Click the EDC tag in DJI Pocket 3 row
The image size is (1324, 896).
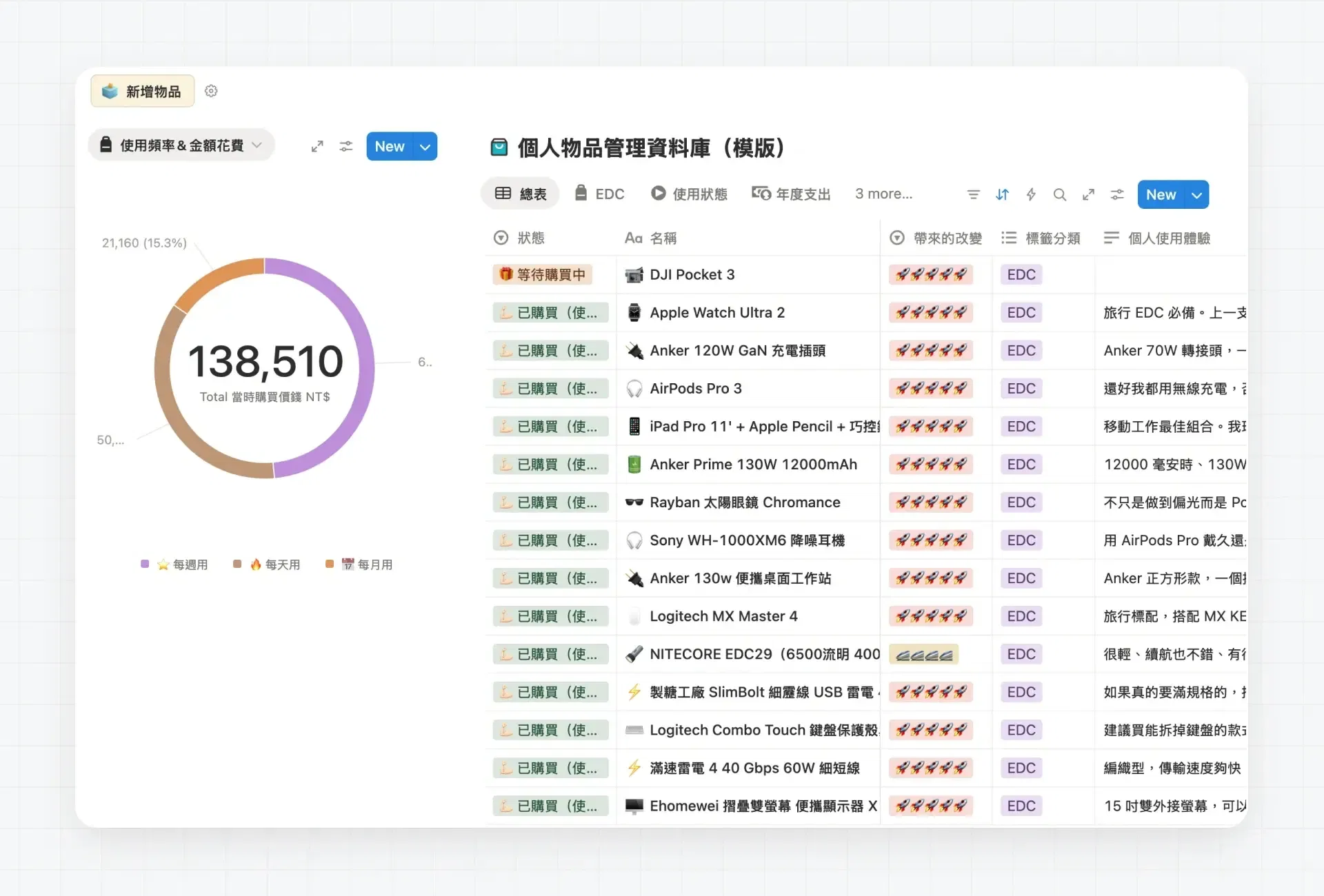tap(1021, 275)
